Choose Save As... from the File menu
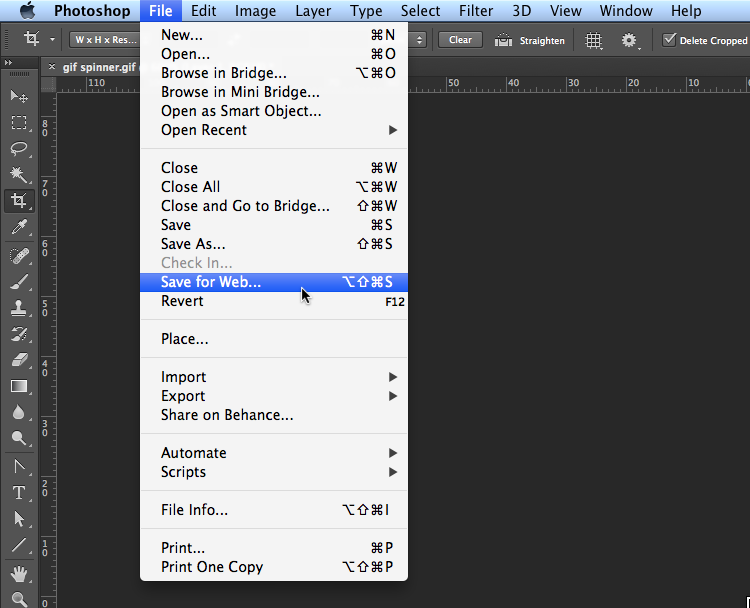750x608 pixels. (x=274, y=244)
